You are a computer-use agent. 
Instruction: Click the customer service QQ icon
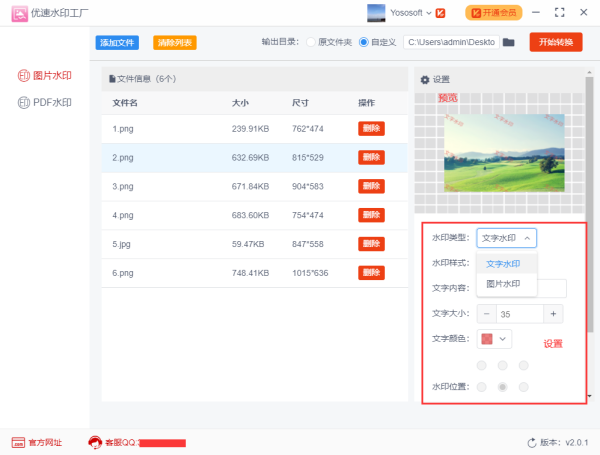[95, 442]
